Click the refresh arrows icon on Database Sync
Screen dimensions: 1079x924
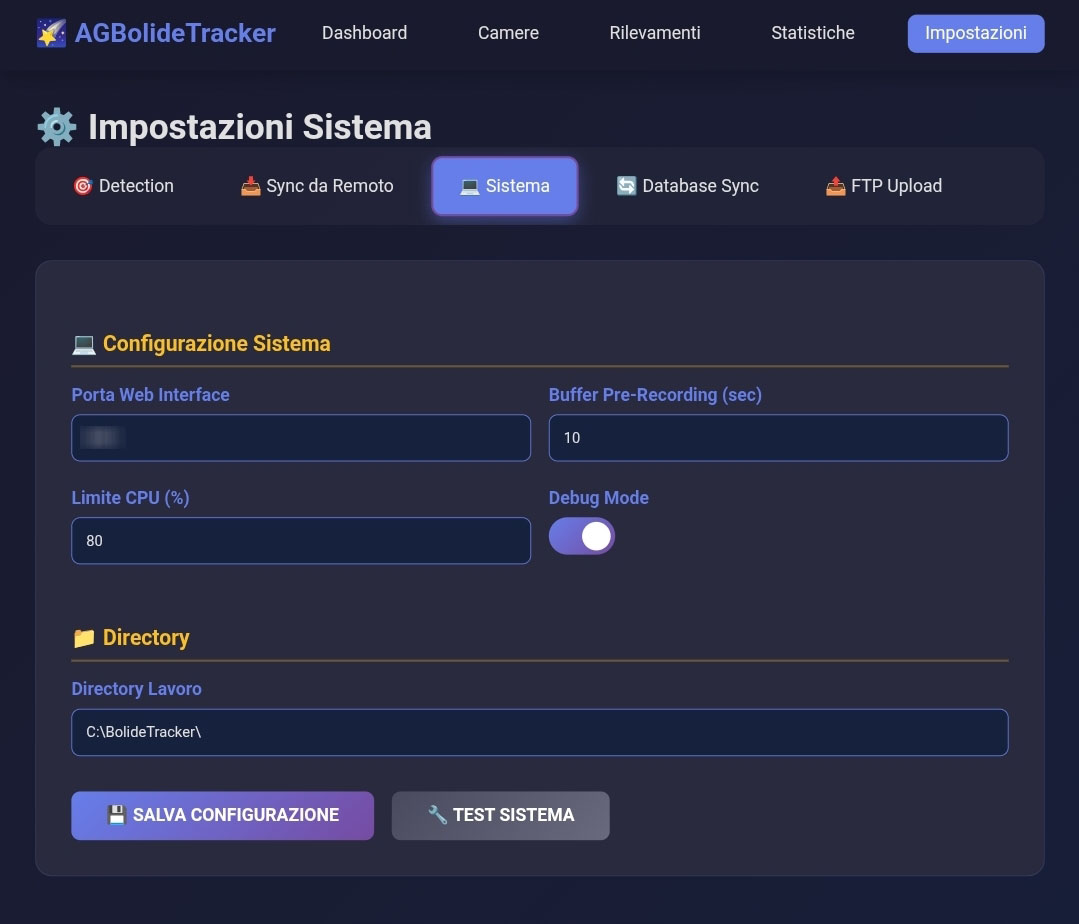point(626,186)
